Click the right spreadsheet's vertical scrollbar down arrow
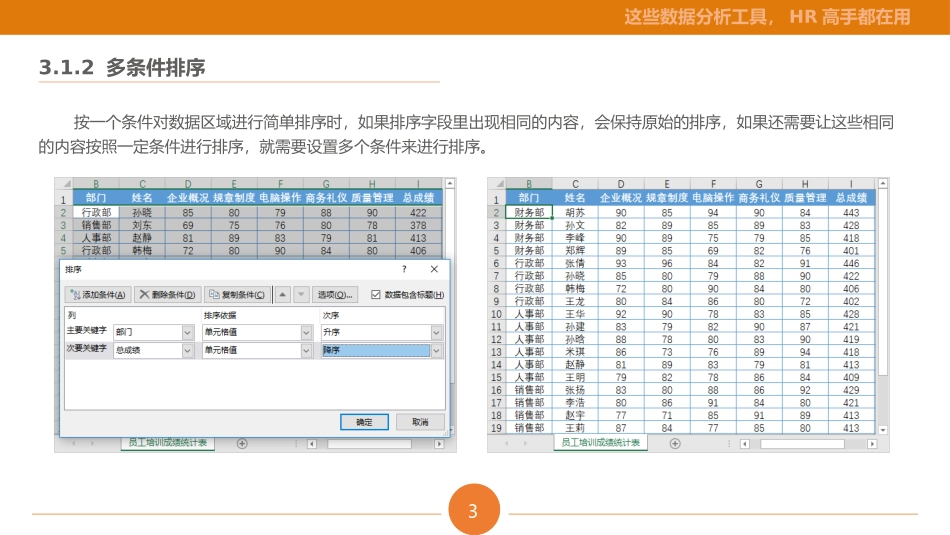 [x=882, y=429]
